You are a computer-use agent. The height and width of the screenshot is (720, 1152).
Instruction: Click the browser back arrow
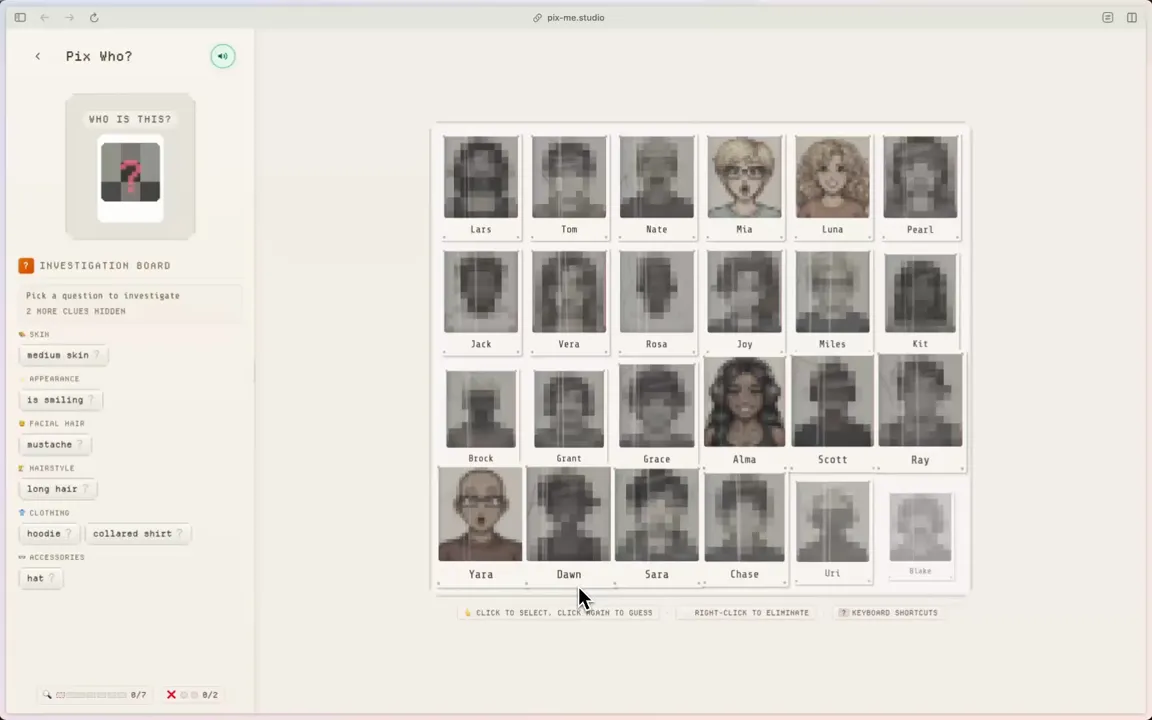point(44,17)
